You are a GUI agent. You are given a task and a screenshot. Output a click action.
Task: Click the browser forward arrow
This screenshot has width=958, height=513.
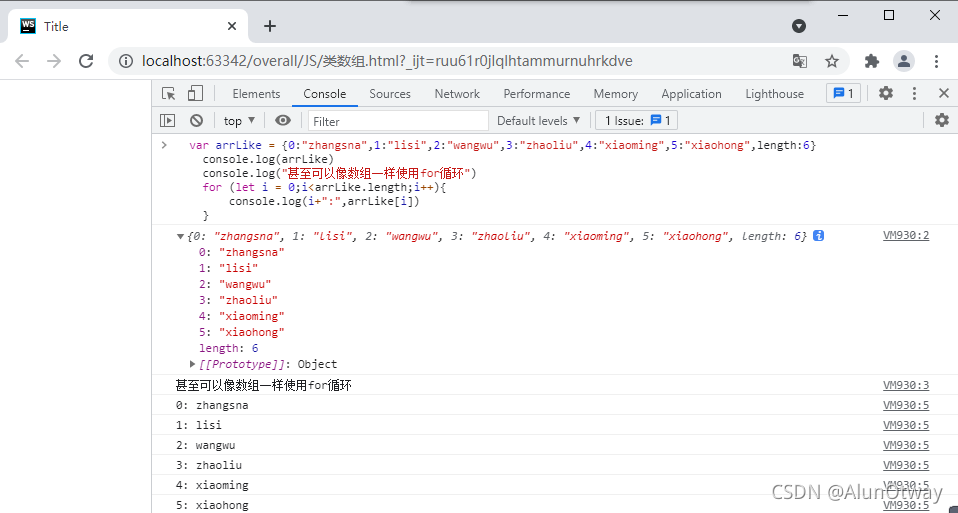pyautogui.click(x=54, y=61)
